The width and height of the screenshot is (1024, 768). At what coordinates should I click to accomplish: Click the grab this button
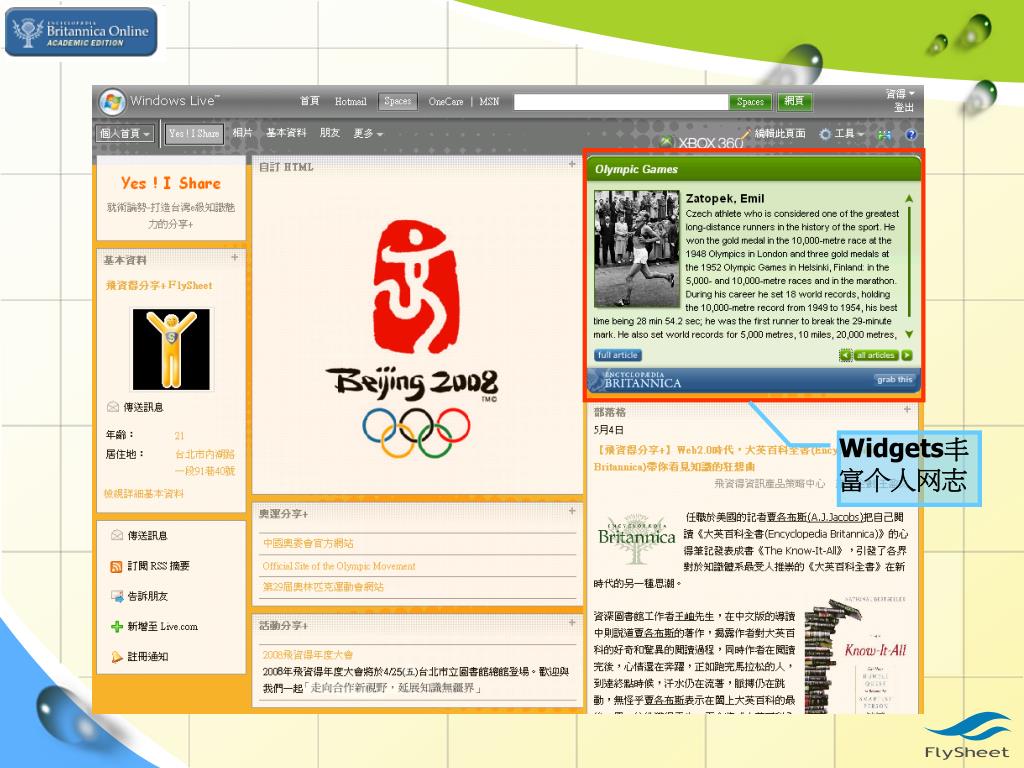pos(895,379)
